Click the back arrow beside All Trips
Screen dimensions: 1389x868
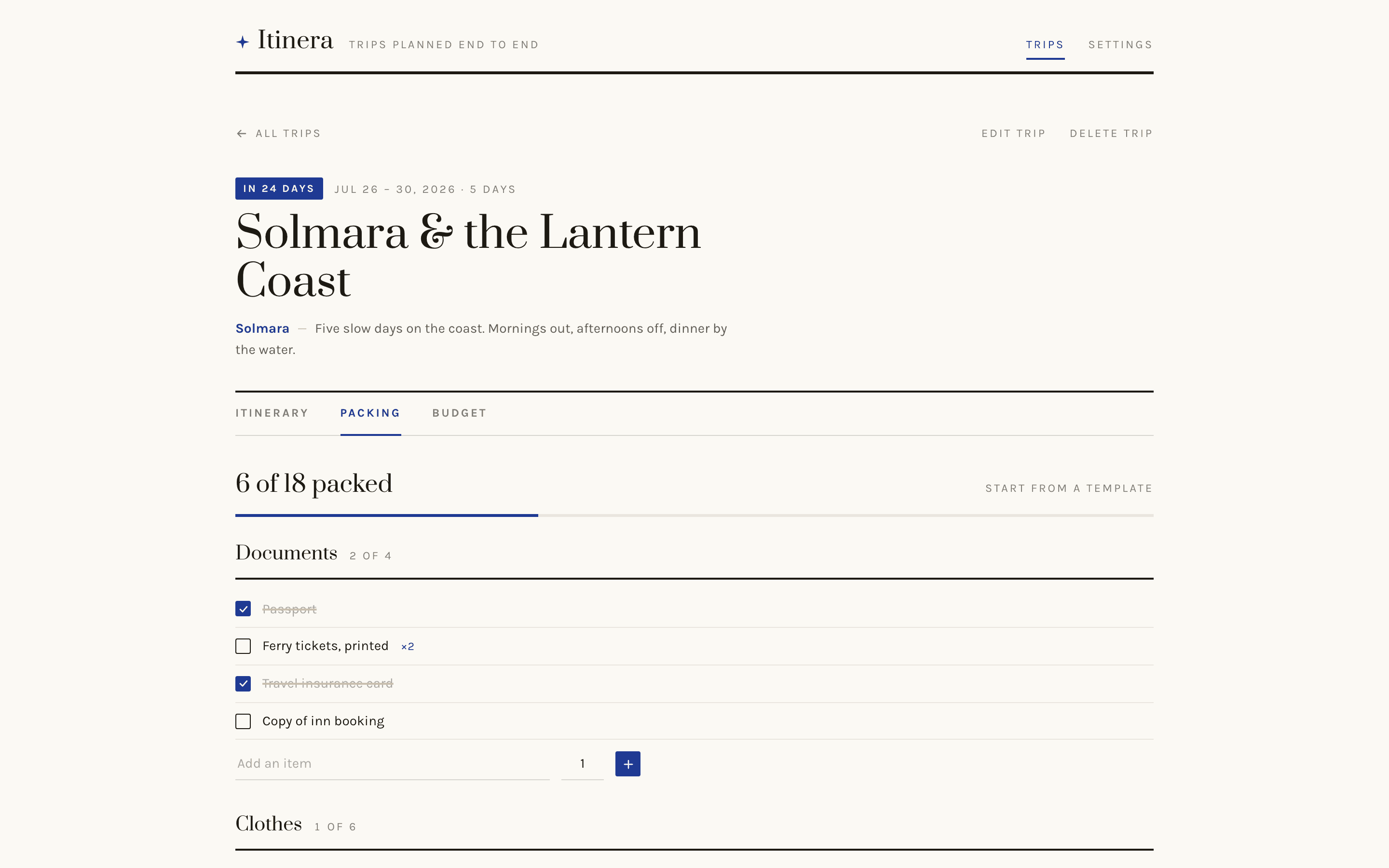tap(242, 134)
